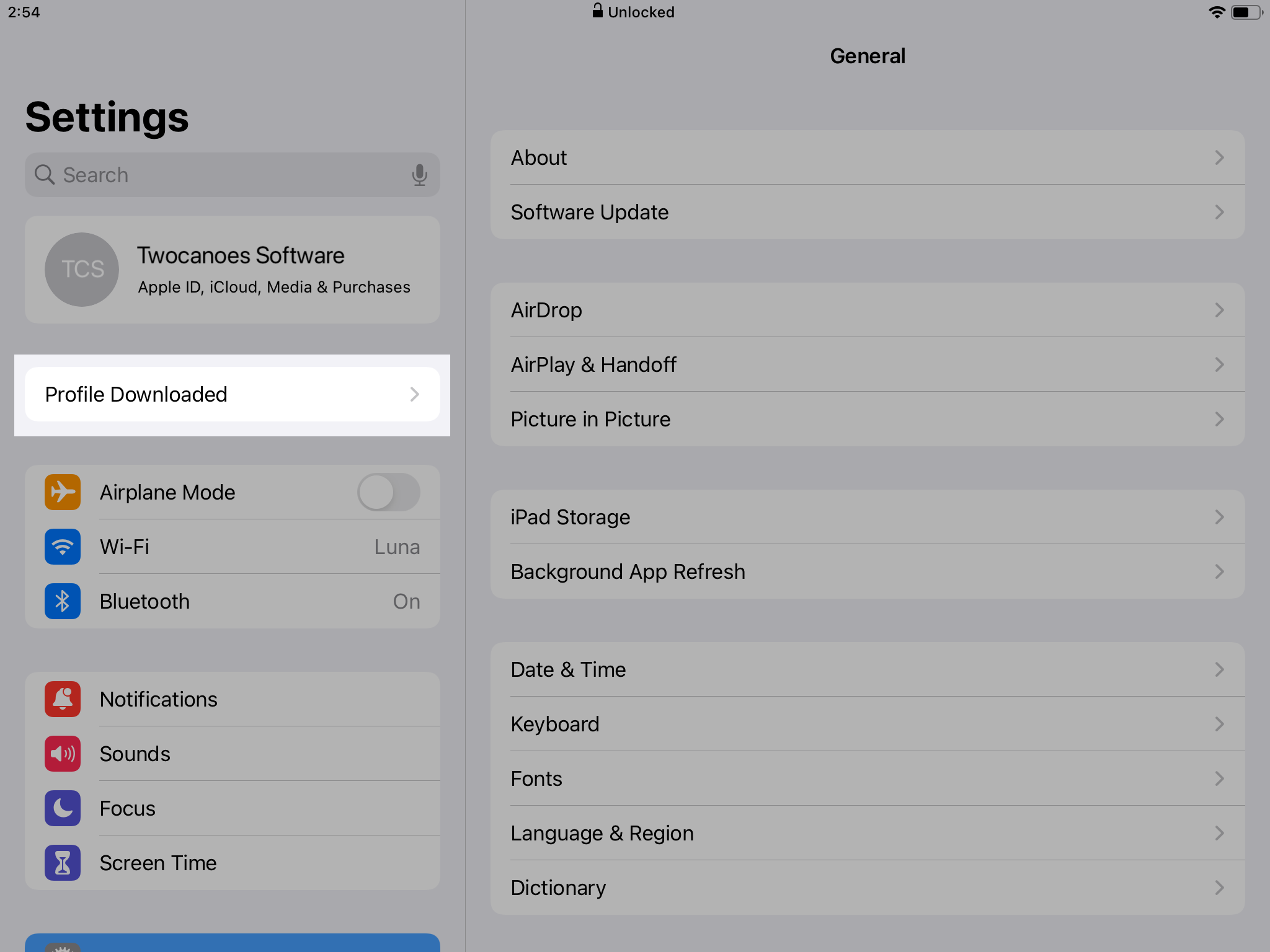Screen dimensions: 1270x952
Task: Enable Airplane Mode
Action: pos(388,491)
